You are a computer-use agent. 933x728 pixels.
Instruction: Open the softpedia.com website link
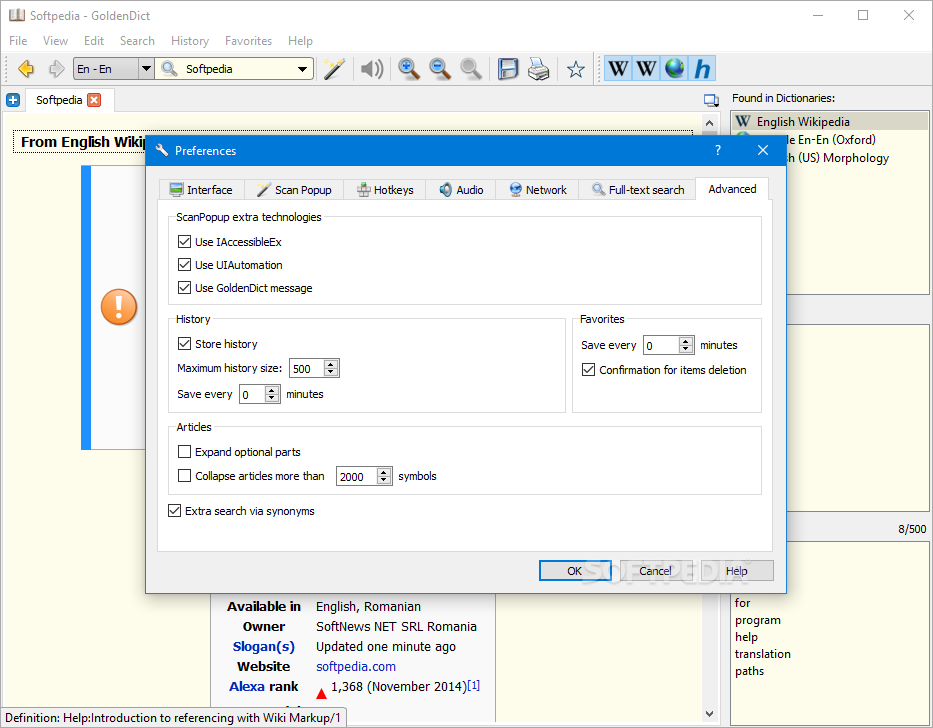tap(356, 667)
